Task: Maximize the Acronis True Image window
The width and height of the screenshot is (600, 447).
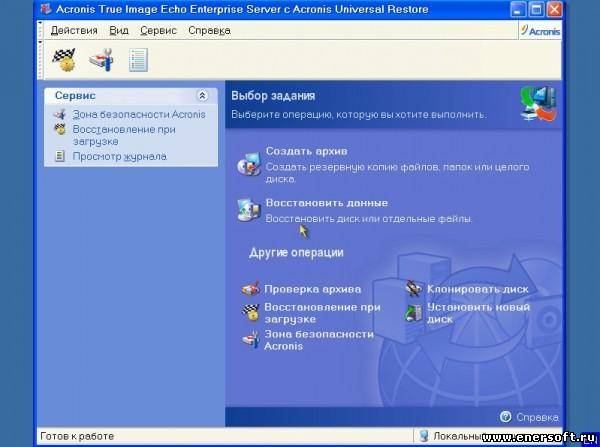Action: tap(536, 10)
